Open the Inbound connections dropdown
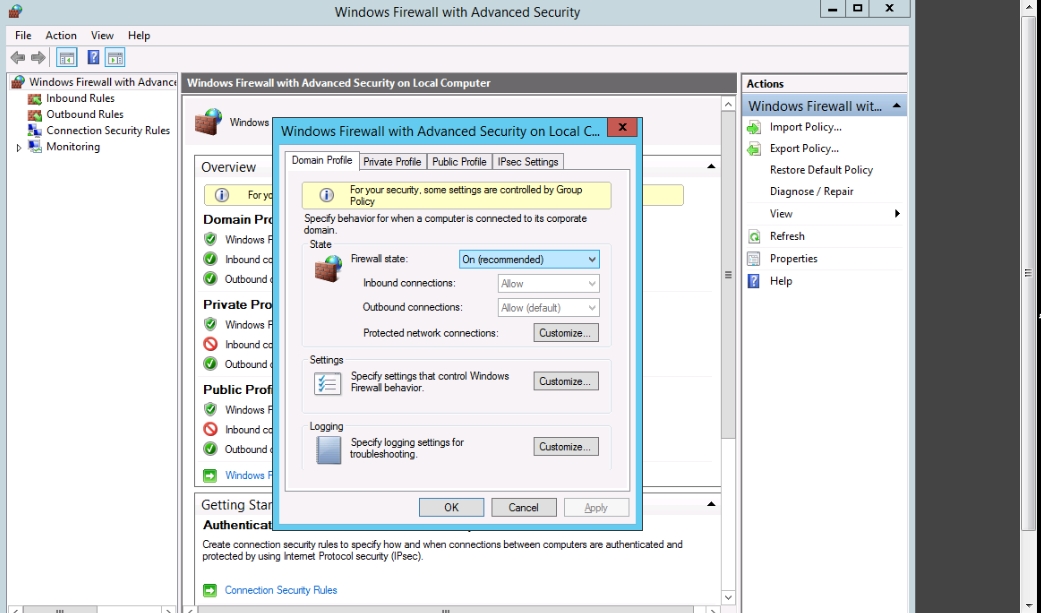The height and width of the screenshot is (613, 1041). [x=548, y=284]
